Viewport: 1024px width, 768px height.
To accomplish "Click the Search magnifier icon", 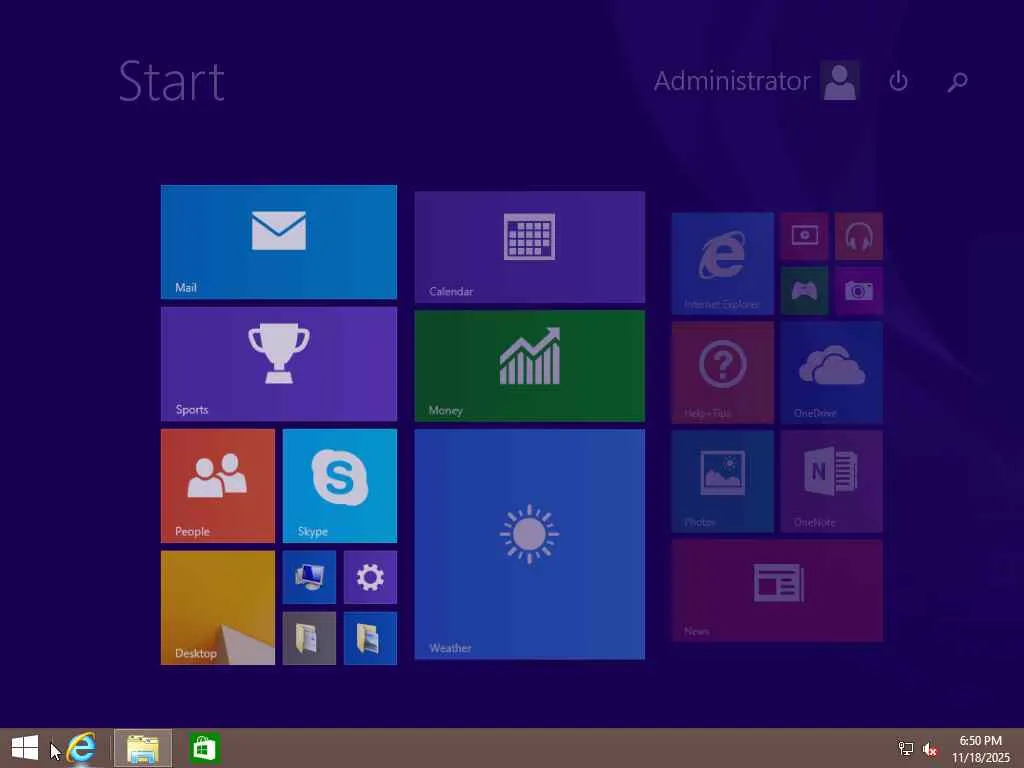I will [x=957, y=82].
